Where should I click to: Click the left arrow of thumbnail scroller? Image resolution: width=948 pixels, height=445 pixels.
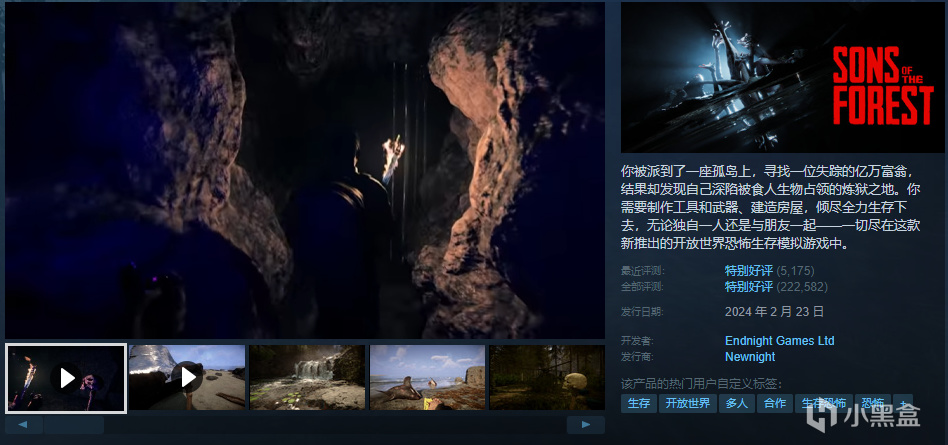pyautogui.click(x=24, y=425)
